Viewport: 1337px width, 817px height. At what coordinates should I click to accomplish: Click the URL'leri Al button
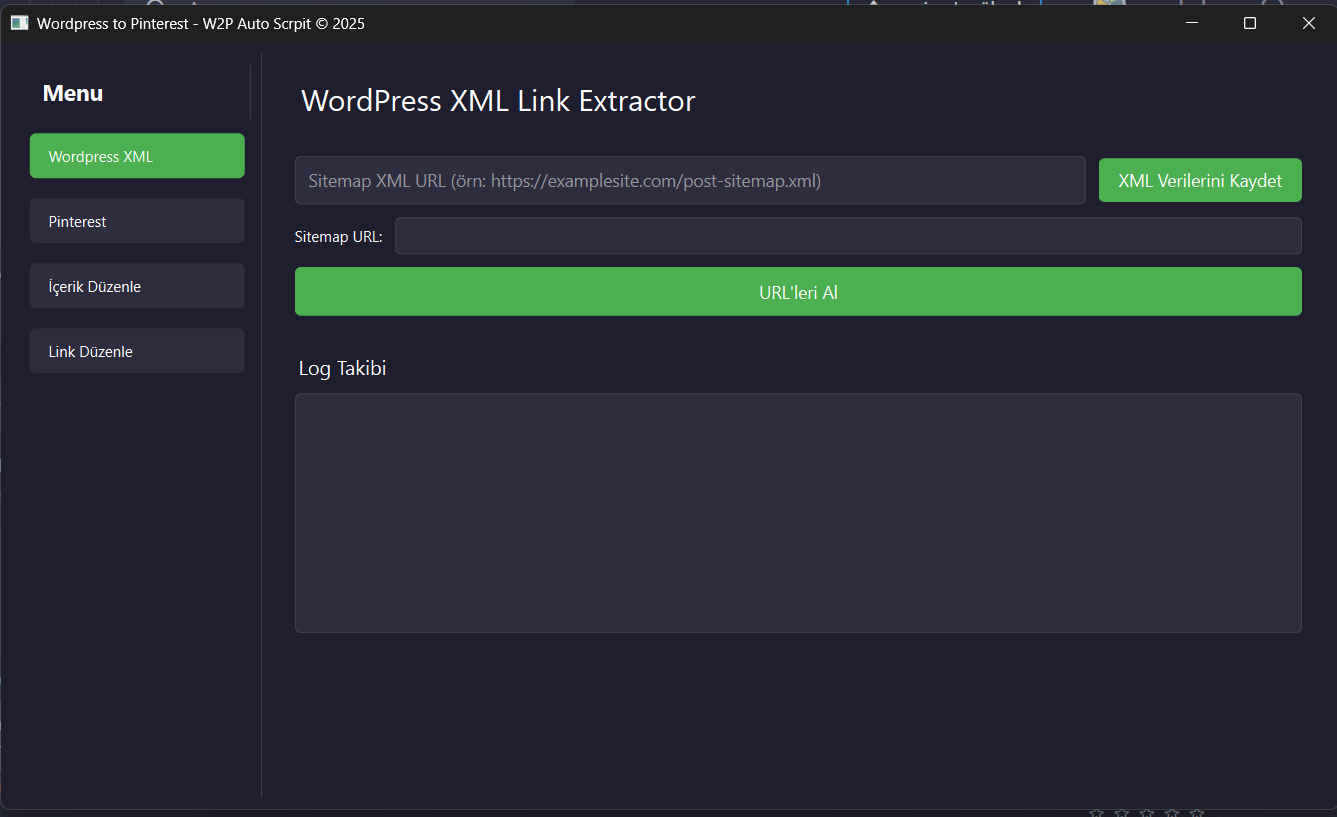798,292
